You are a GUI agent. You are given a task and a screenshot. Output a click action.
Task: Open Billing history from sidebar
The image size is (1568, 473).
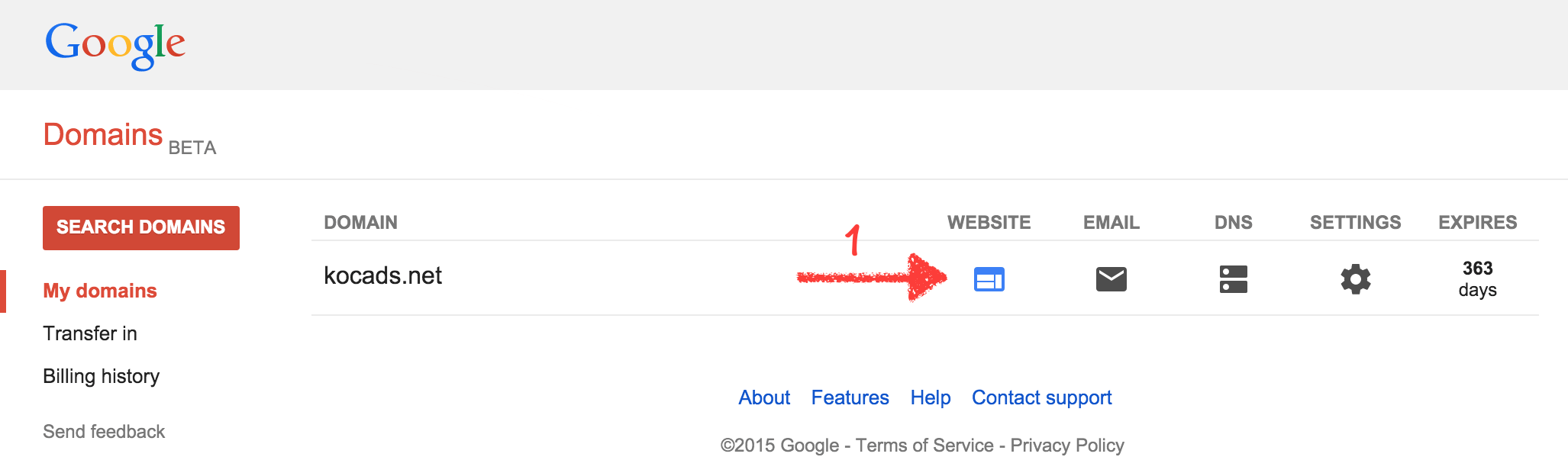102,376
